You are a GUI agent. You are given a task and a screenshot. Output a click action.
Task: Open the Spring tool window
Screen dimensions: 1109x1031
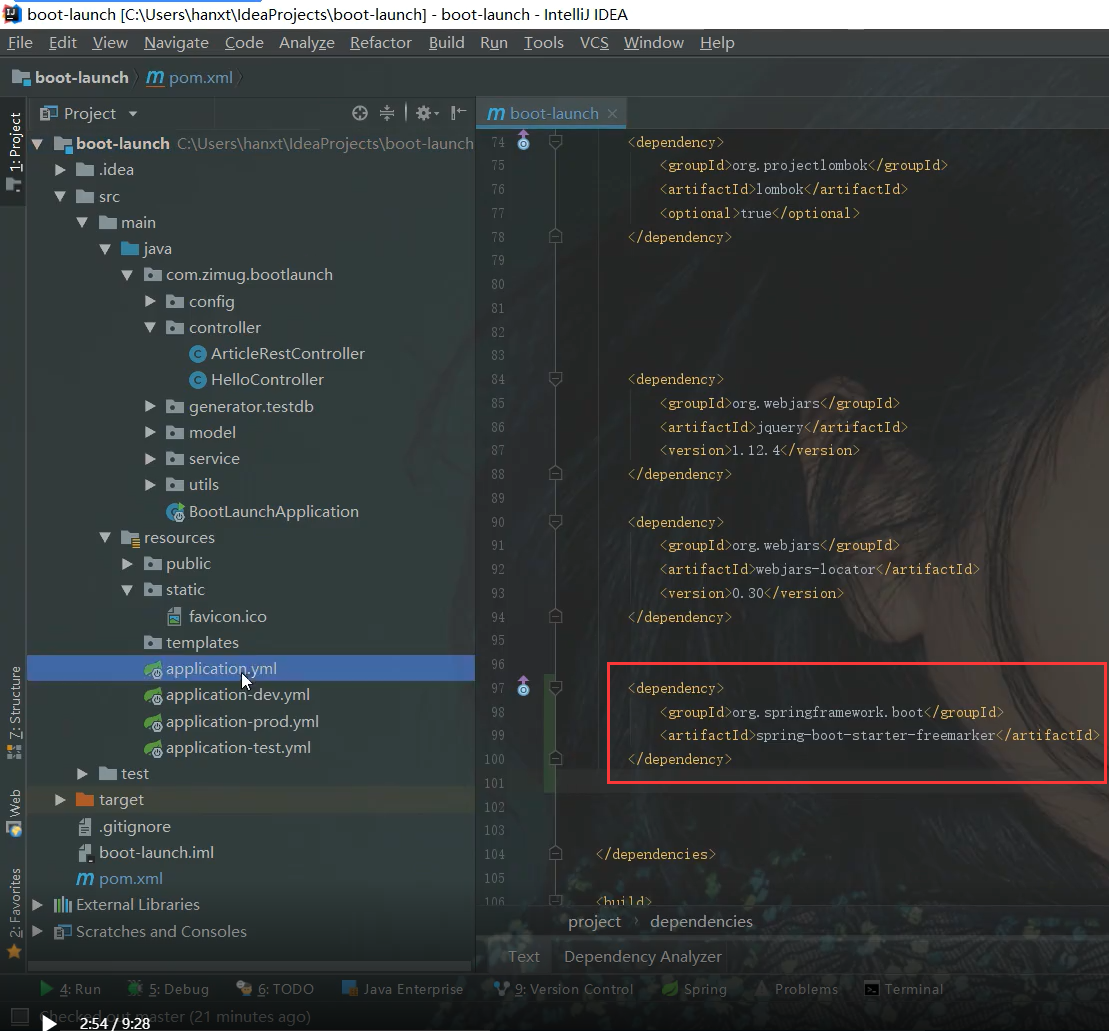pyautogui.click(x=695, y=989)
